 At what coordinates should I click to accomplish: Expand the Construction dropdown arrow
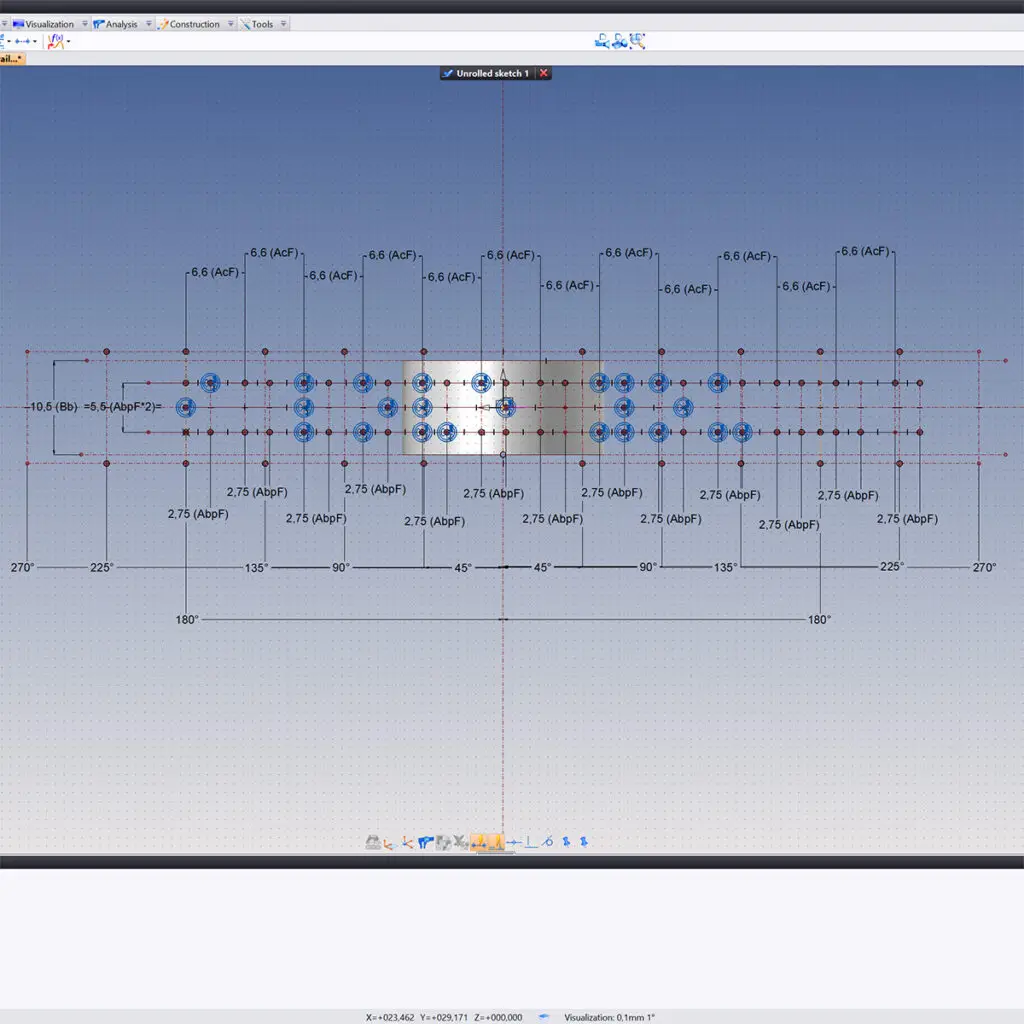pos(231,24)
